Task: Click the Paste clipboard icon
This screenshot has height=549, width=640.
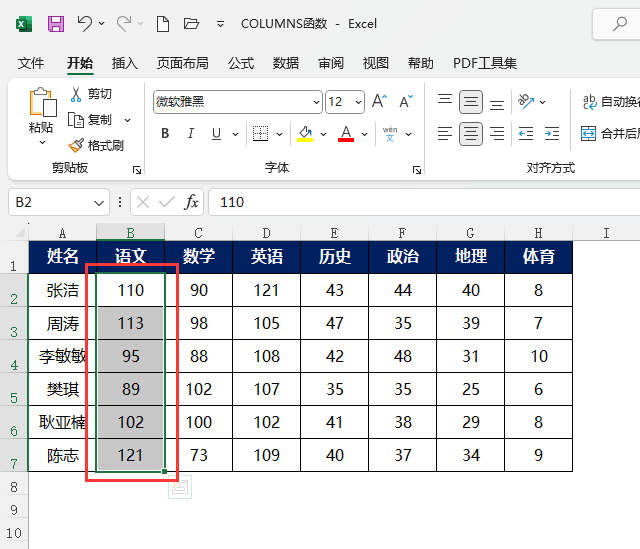Action: pos(42,102)
